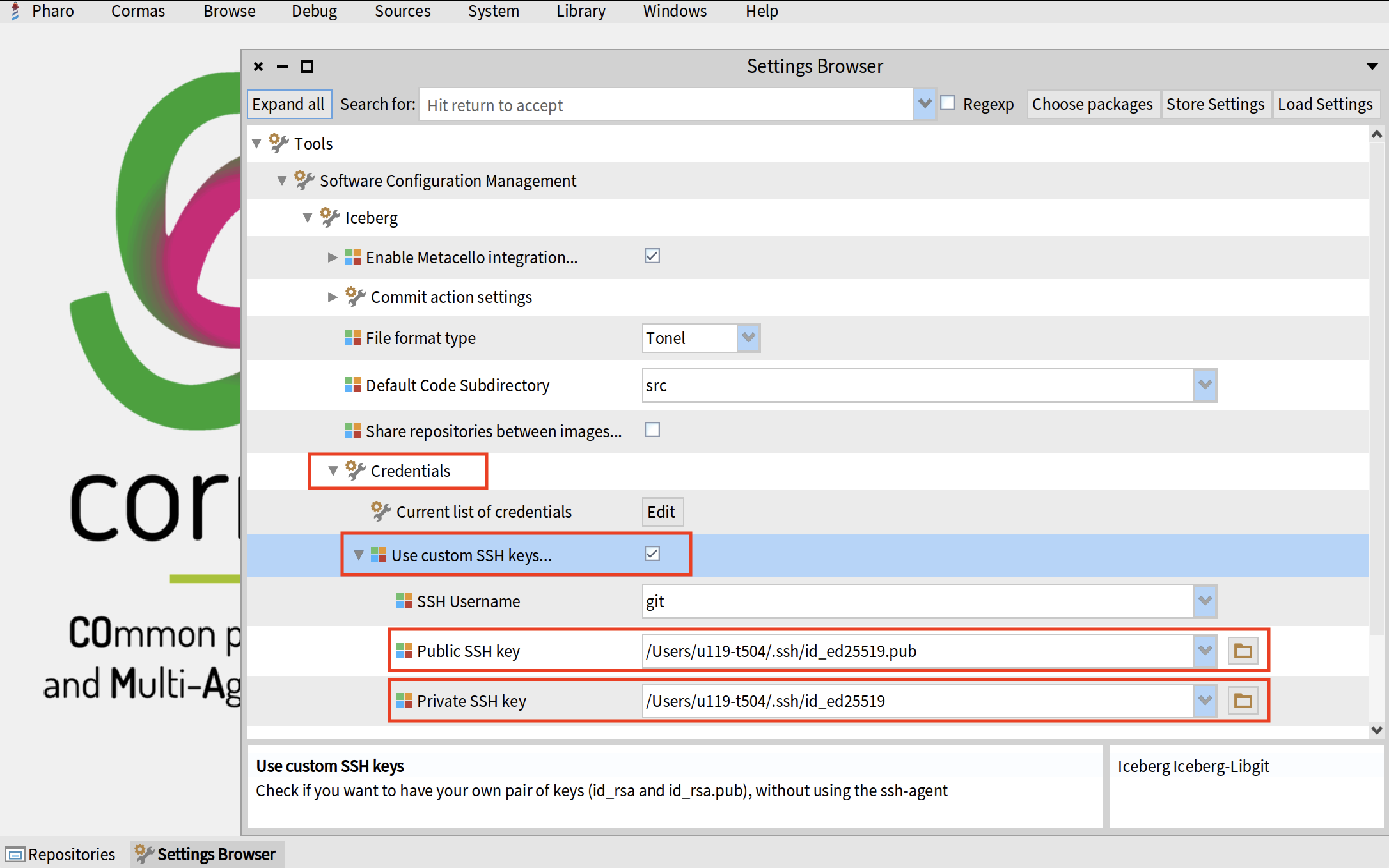Enable Share repositories between images checkbox
This screenshot has height=868, width=1389.
pos(652,430)
